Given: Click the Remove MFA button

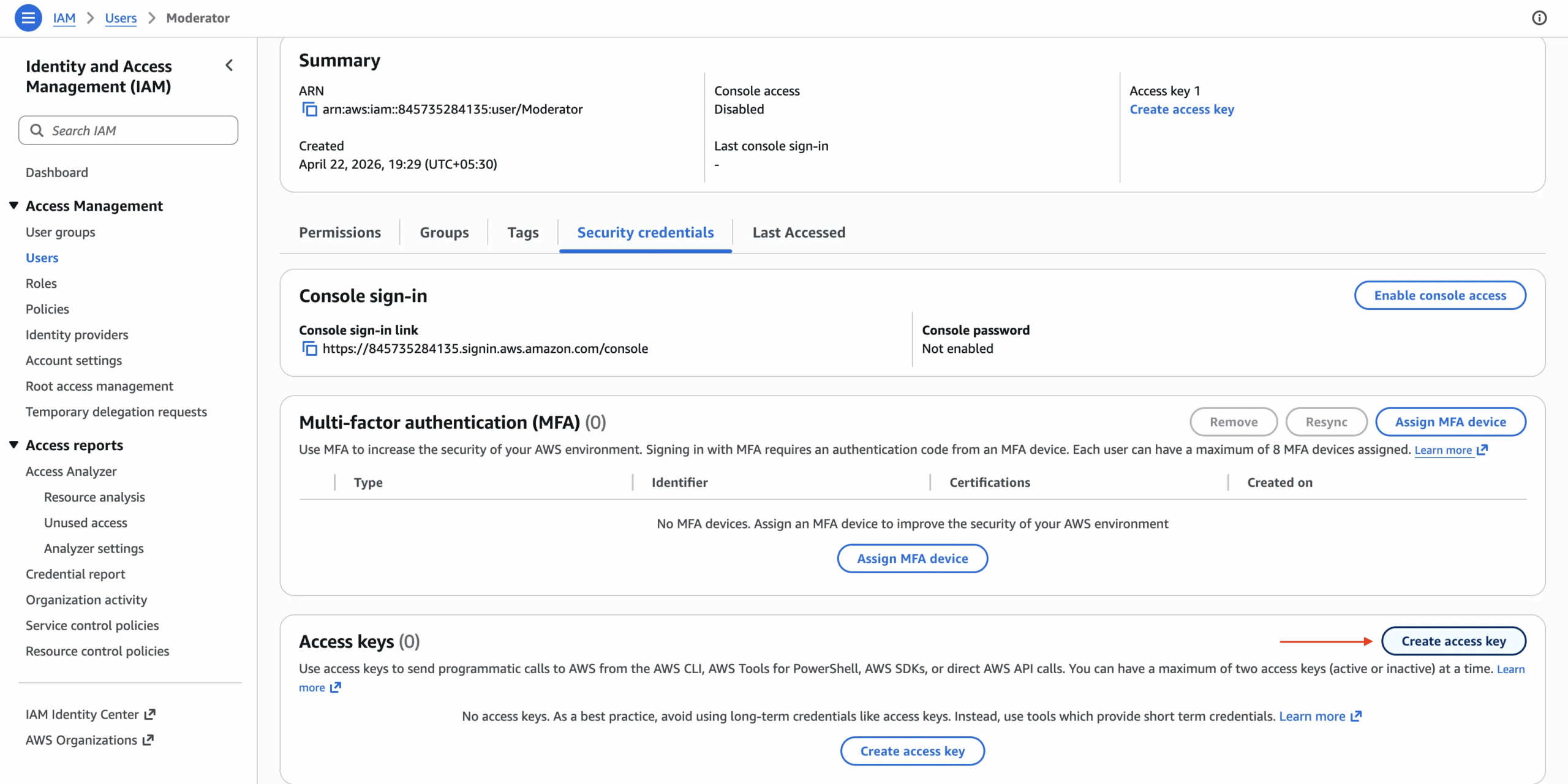Looking at the screenshot, I should click(1234, 422).
